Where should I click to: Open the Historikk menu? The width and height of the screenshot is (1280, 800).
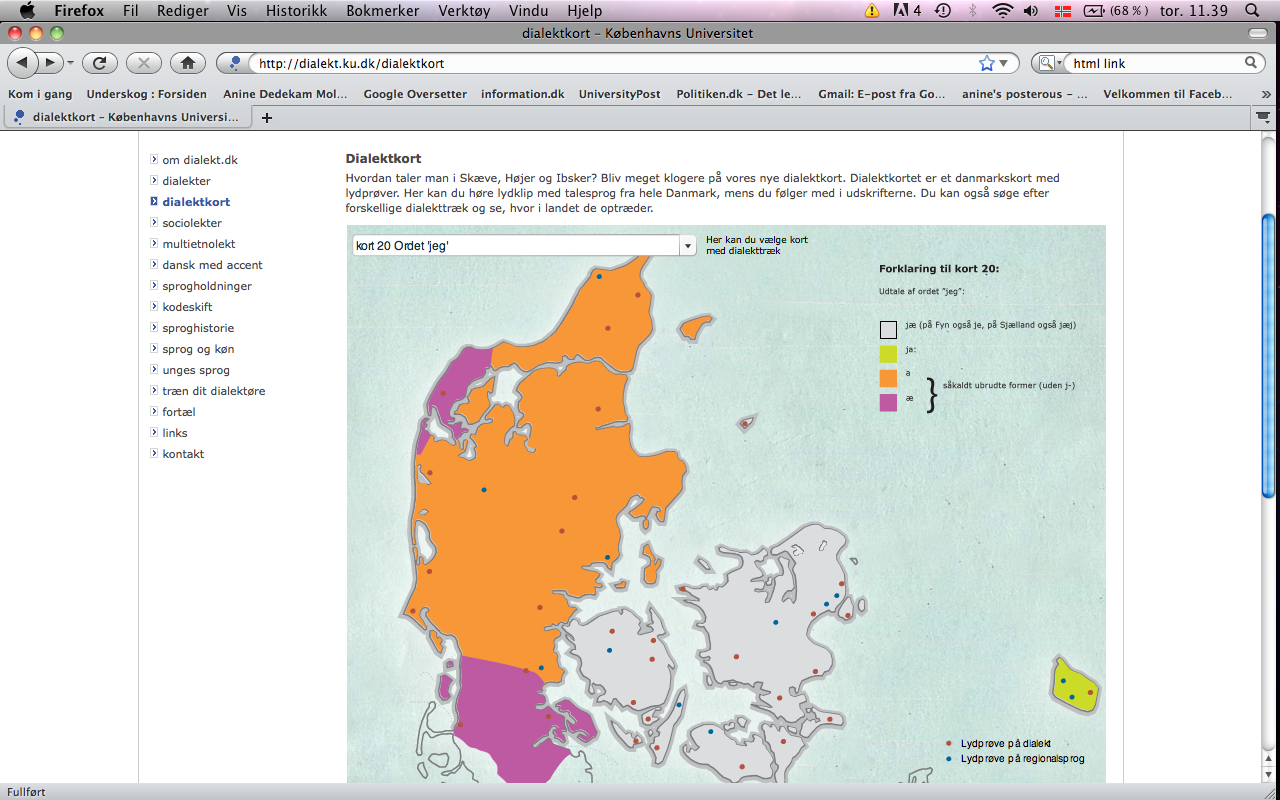point(296,11)
